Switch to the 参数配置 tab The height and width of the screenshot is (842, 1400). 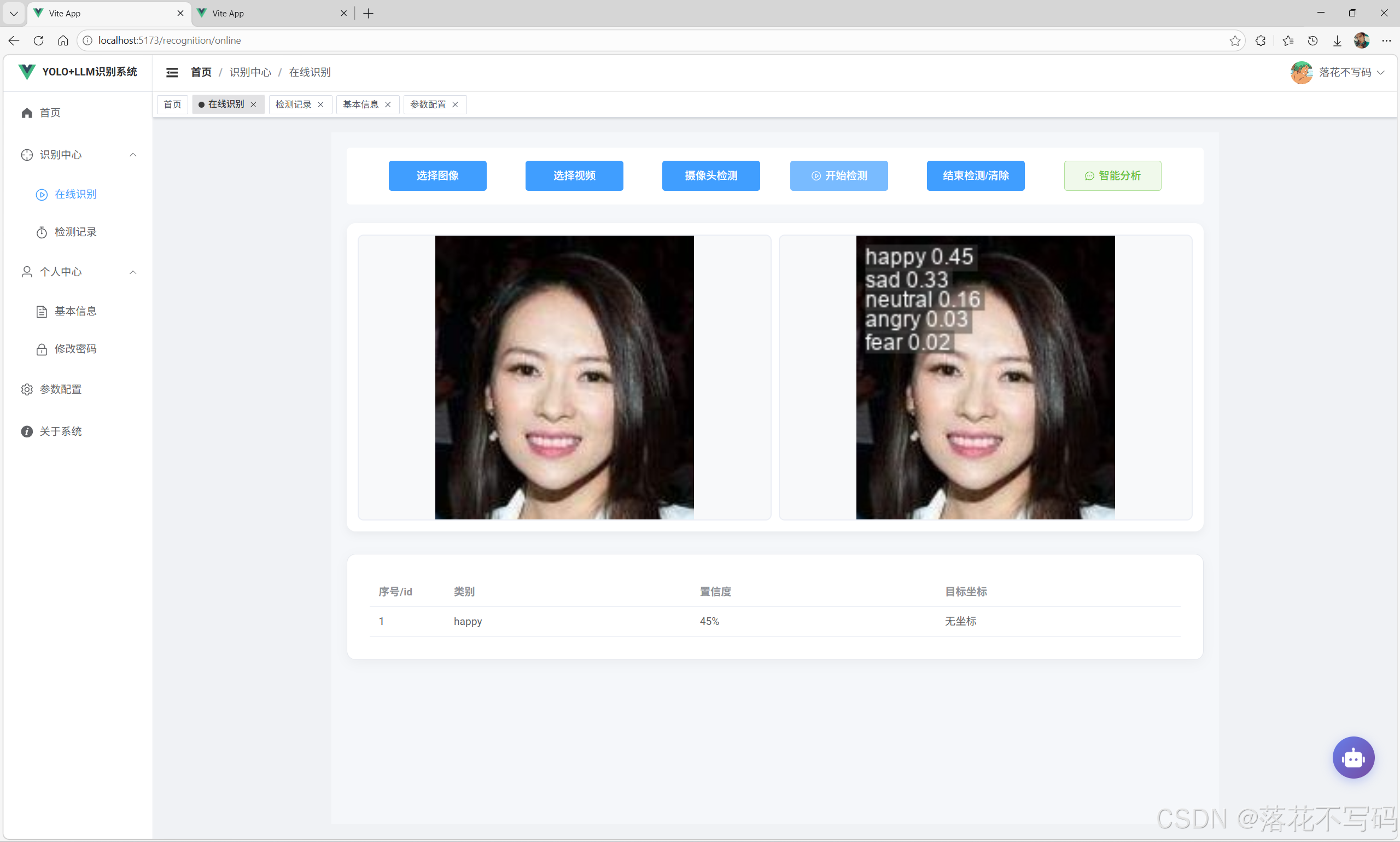pyautogui.click(x=428, y=104)
